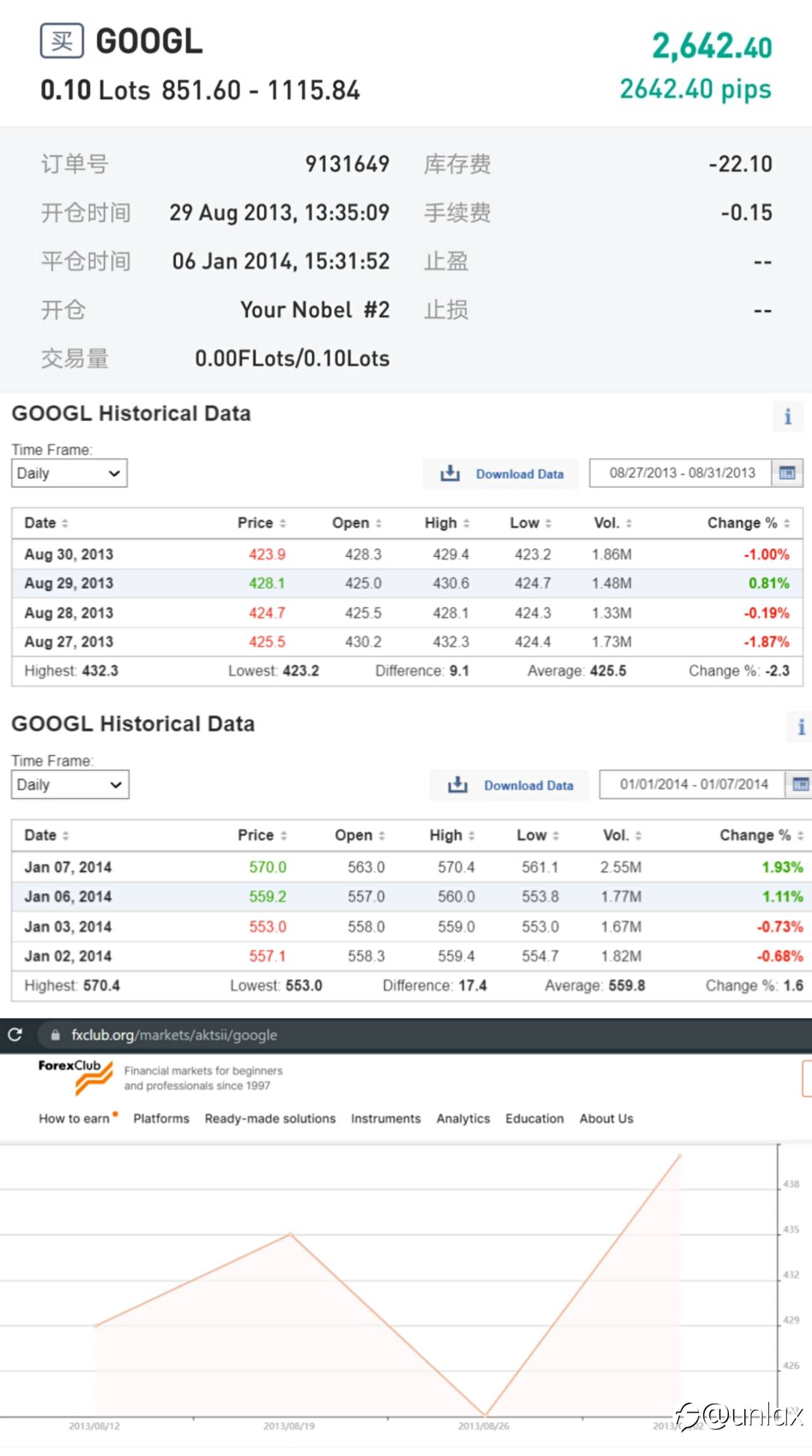The width and height of the screenshot is (812, 1456).
Task: Open the Analytics menu
Action: tap(463, 1118)
